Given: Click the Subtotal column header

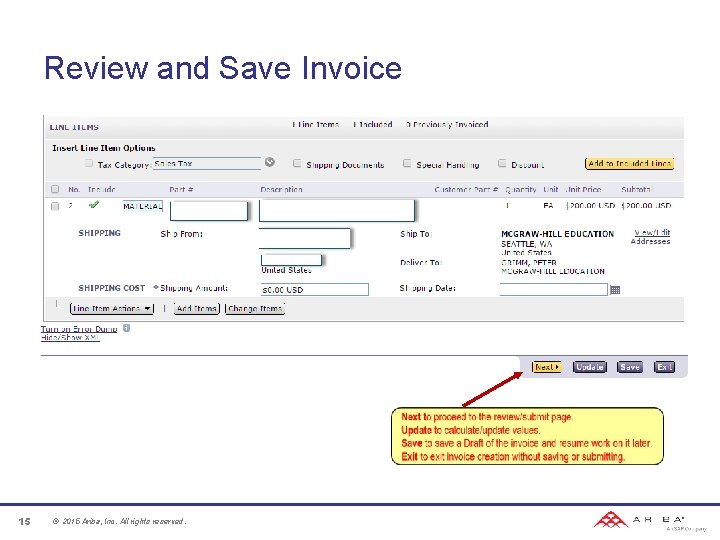Looking at the screenshot, I should click(x=636, y=189).
